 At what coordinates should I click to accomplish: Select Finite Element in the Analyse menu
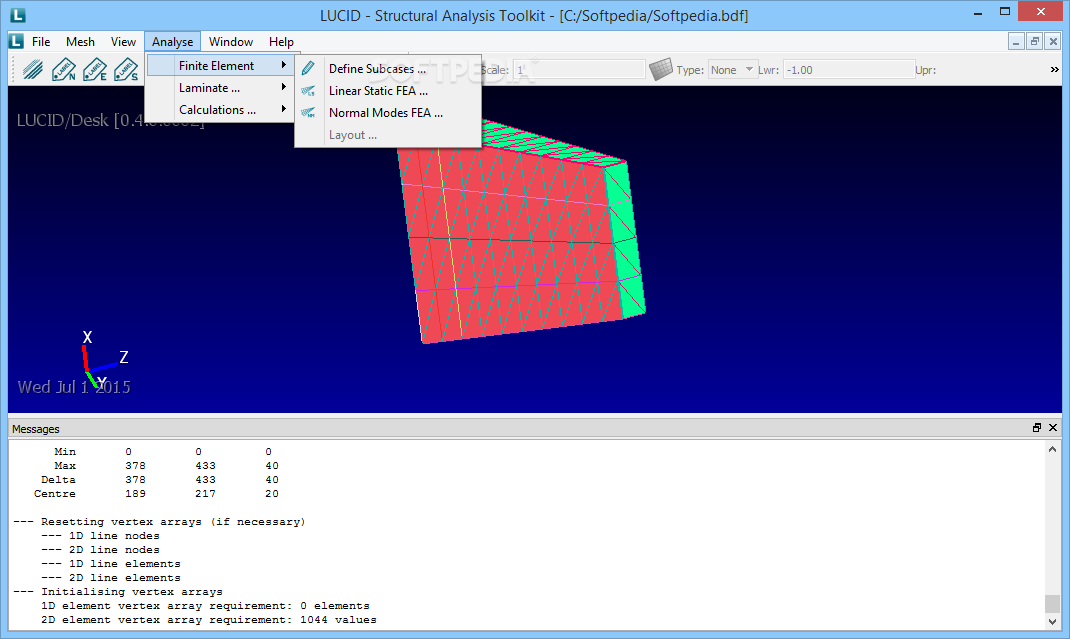(220, 66)
